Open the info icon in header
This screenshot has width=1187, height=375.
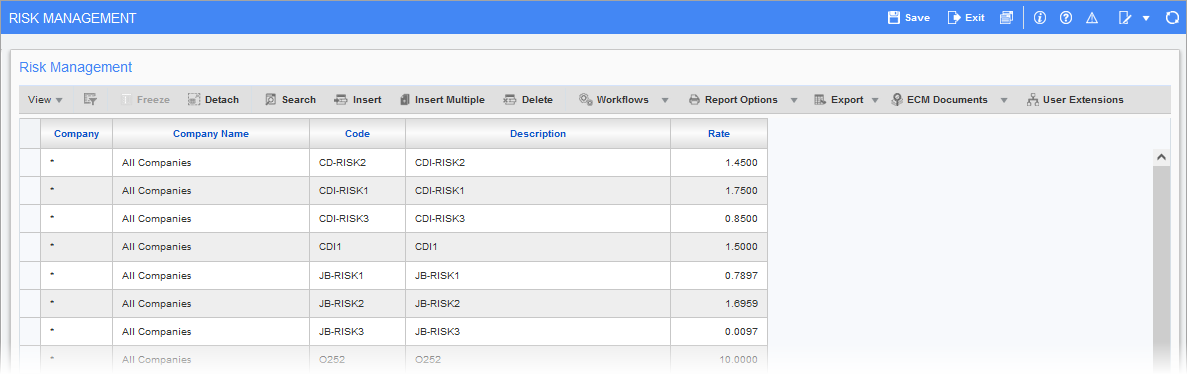[1039, 17]
